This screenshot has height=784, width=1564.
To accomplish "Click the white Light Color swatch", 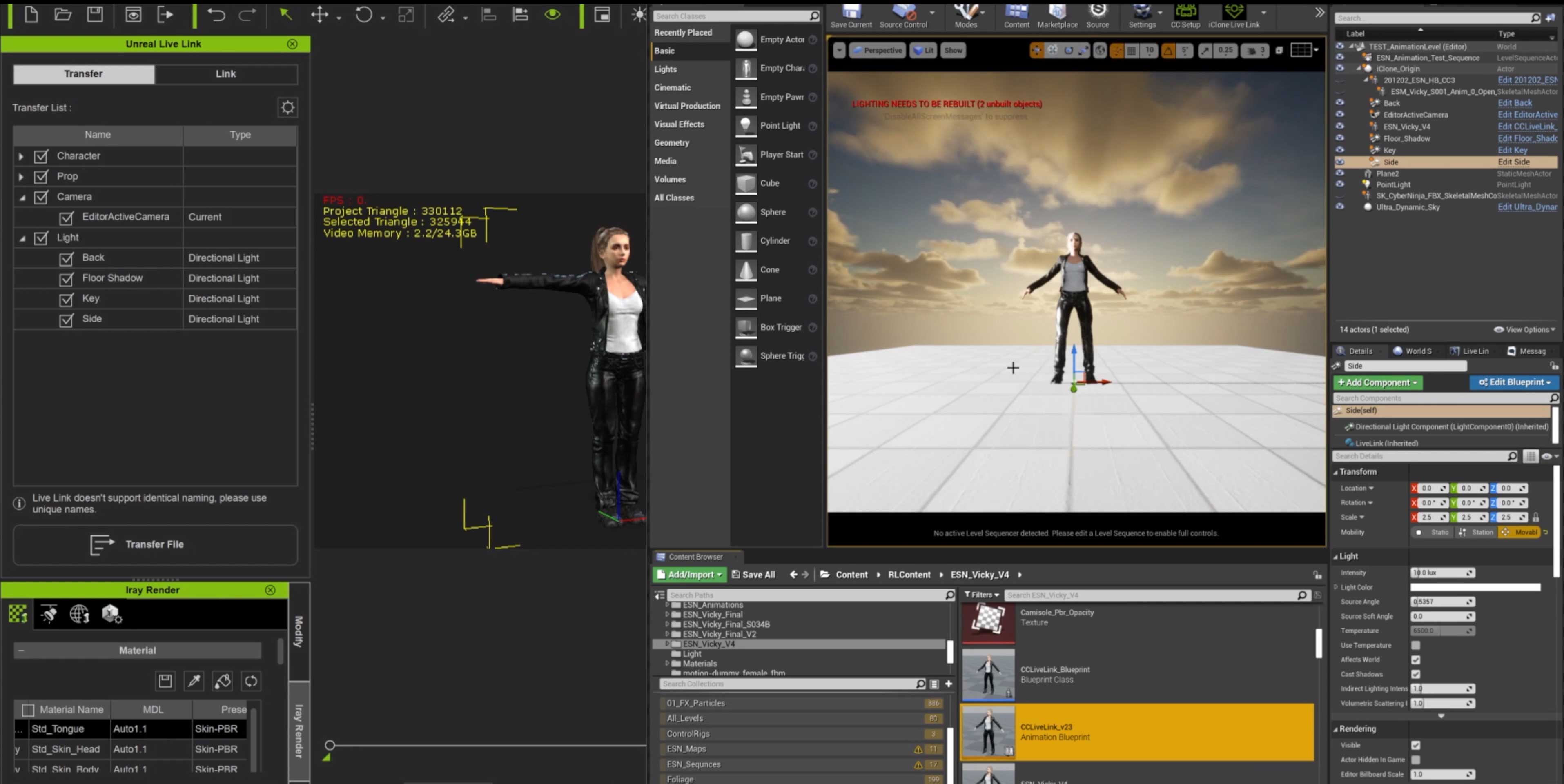I will [1475, 587].
